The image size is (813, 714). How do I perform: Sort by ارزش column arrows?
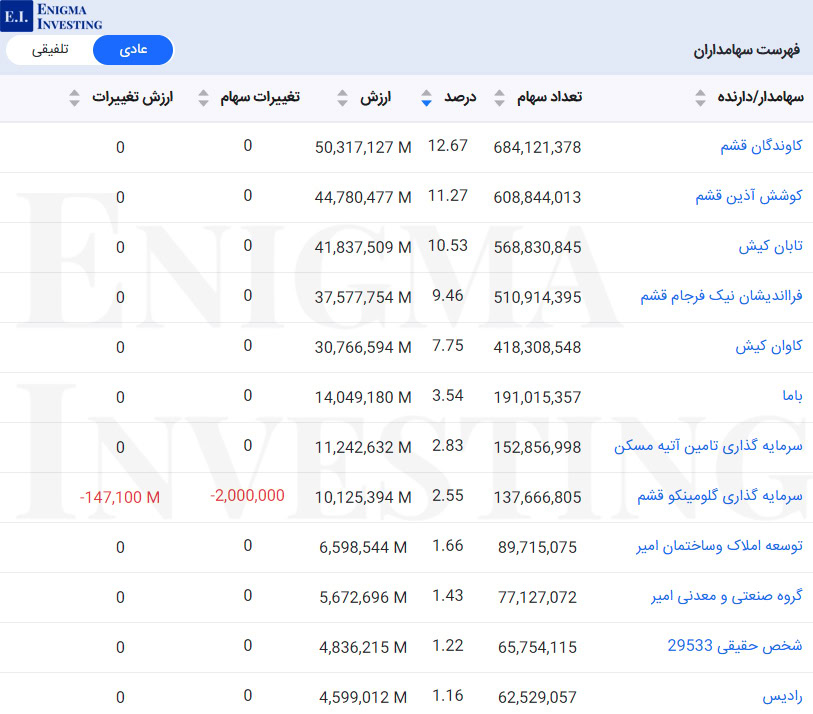(343, 98)
